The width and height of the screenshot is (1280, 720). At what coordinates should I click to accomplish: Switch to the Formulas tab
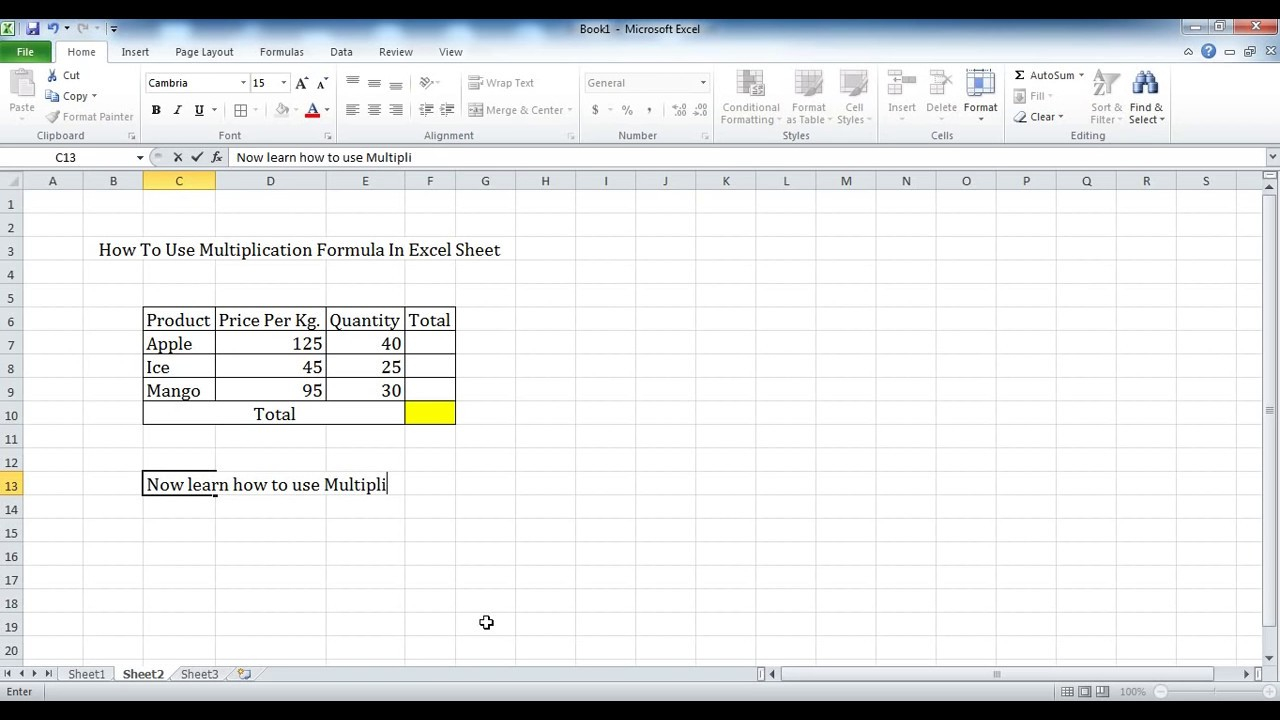coord(282,52)
